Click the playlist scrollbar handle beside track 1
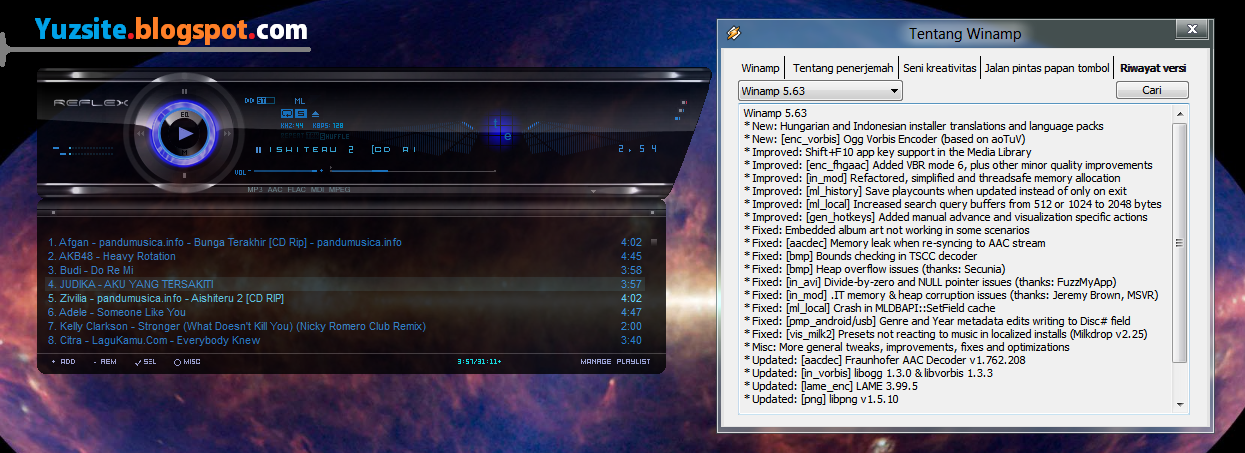 click(x=654, y=242)
